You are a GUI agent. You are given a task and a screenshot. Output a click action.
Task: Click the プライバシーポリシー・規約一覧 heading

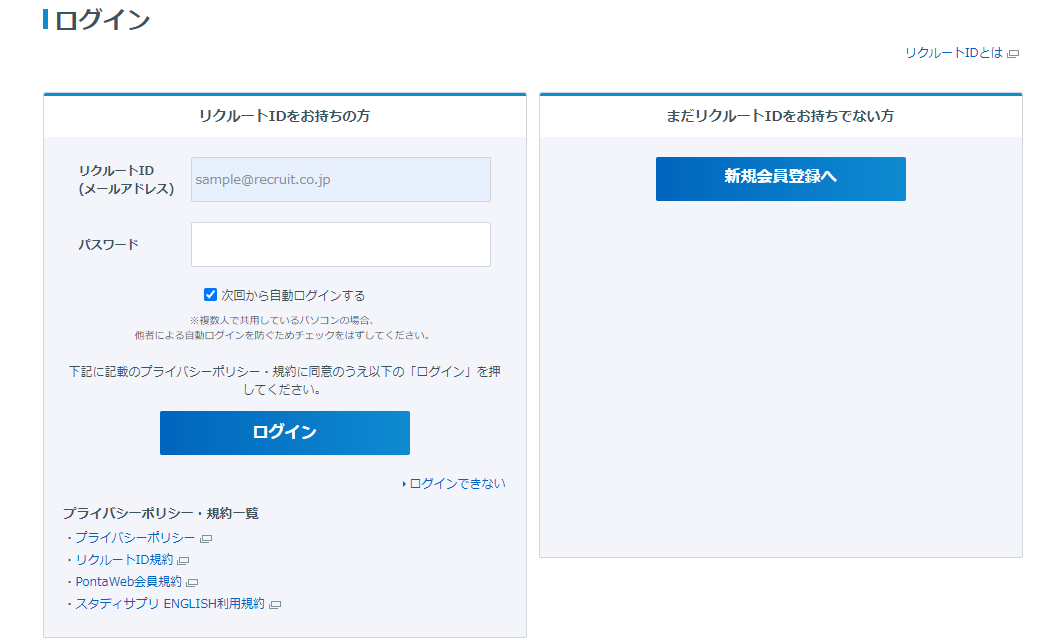click(x=161, y=513)
